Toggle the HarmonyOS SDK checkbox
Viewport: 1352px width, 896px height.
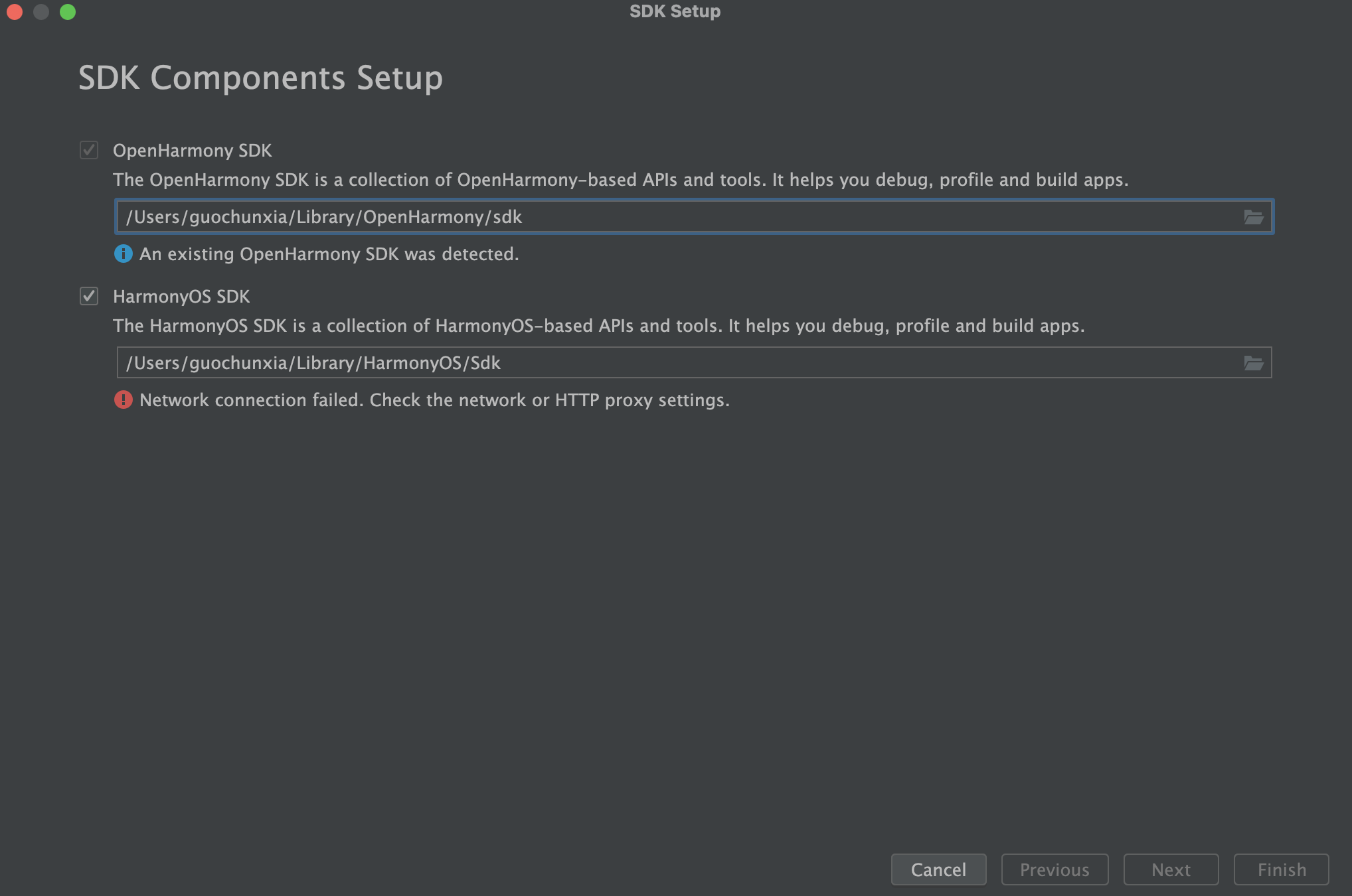(89, 296)
